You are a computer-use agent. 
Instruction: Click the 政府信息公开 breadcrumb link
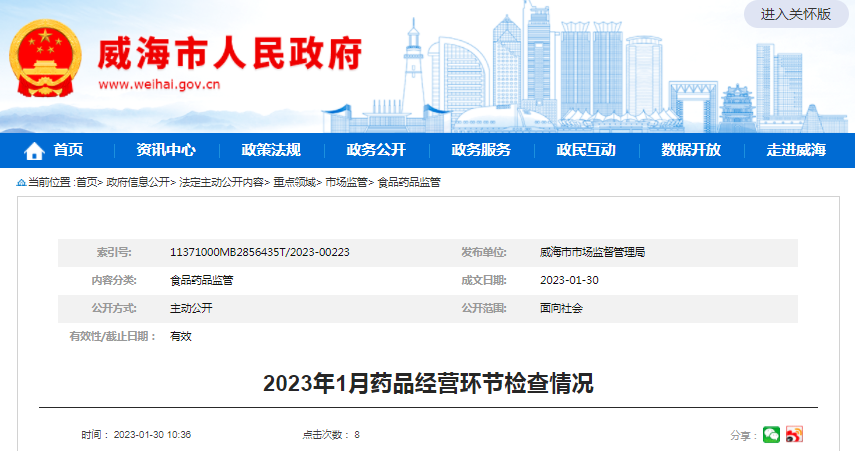coord(138,183)
